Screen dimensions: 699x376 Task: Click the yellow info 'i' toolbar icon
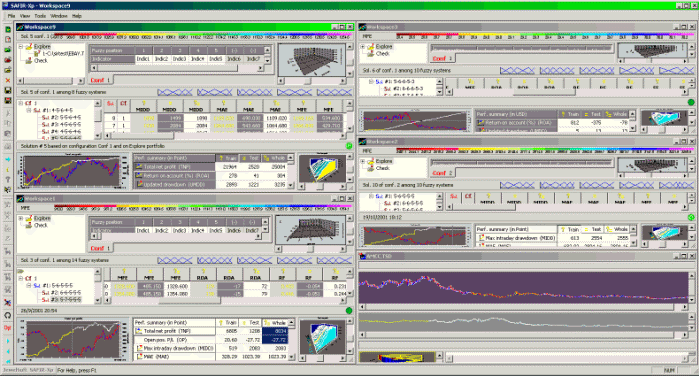tap(8, 169)
